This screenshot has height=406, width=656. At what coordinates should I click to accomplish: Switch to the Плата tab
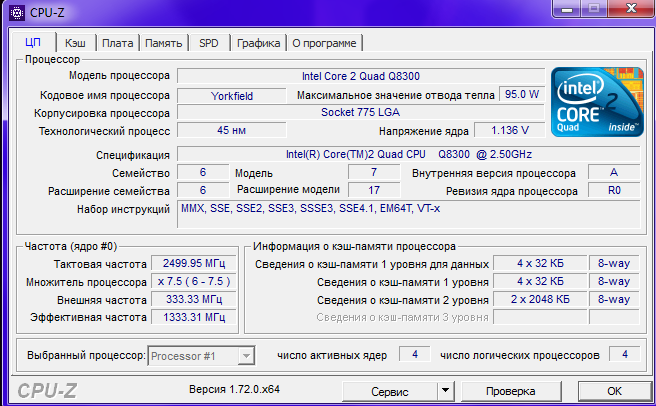pyautogui.click(x=118, y=43)
